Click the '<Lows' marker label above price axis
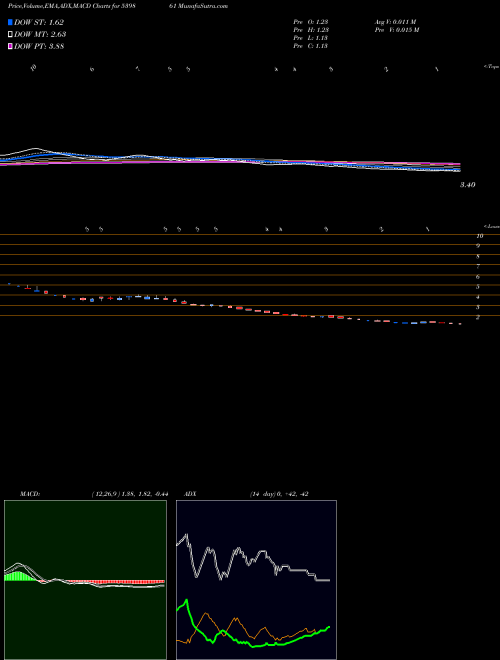Viewport: 500px width, 660px height. (492, 226)
